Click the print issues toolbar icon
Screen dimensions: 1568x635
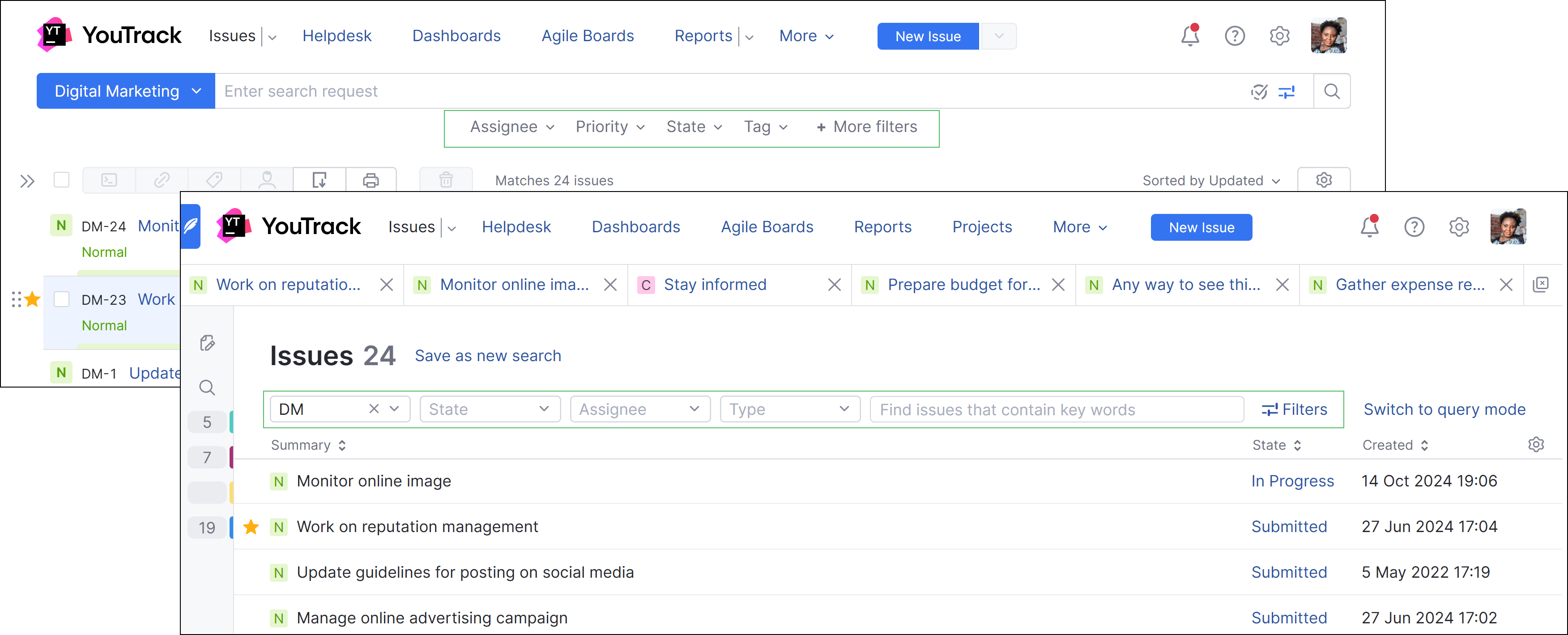(371, 180)
